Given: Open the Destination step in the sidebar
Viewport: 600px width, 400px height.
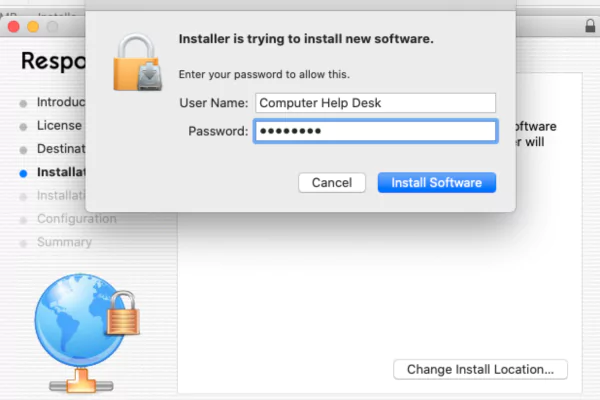Looking at the screenshot, I should click(x=60, y=149).
